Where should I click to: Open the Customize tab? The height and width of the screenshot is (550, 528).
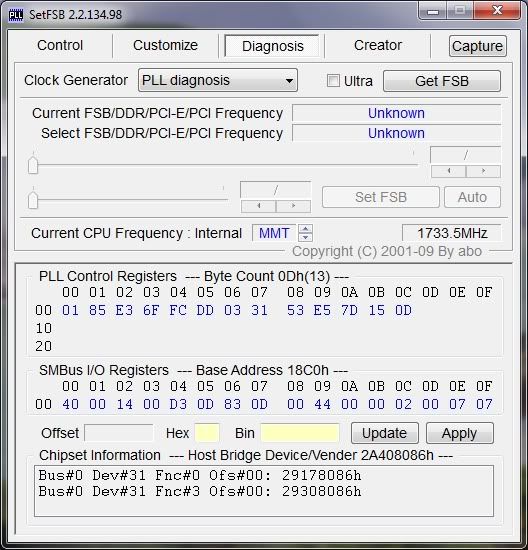165,45
